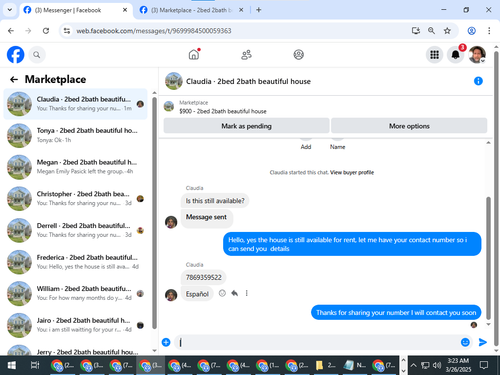Click the chat messages scrollbar
Screen dimensions: 500x375
point(488,258)
